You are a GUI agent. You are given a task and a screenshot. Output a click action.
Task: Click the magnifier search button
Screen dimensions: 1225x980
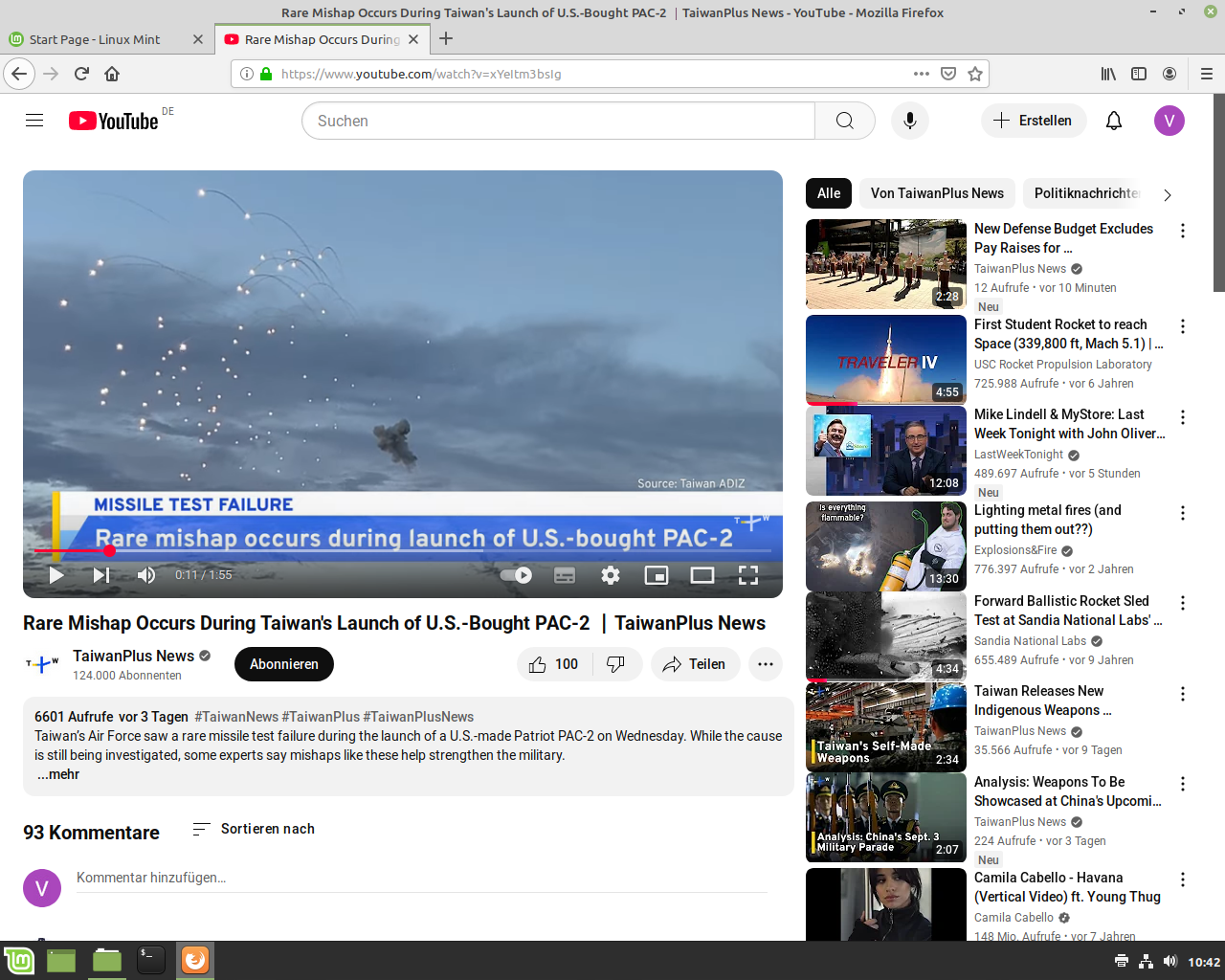(x=844, y=121)
